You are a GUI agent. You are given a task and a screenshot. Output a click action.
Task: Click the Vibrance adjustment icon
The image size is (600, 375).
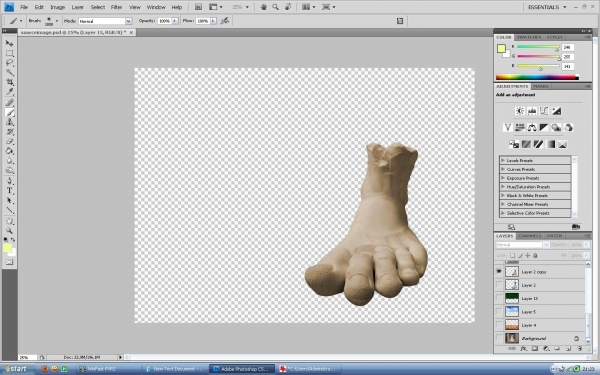tap(507, 127)
